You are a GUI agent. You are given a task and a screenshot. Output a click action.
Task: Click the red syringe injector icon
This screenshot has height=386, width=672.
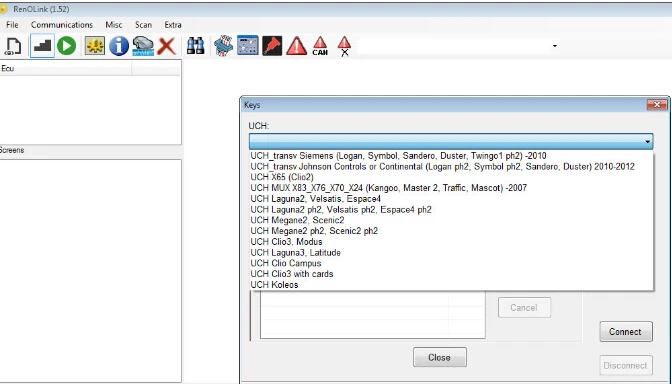272,46
